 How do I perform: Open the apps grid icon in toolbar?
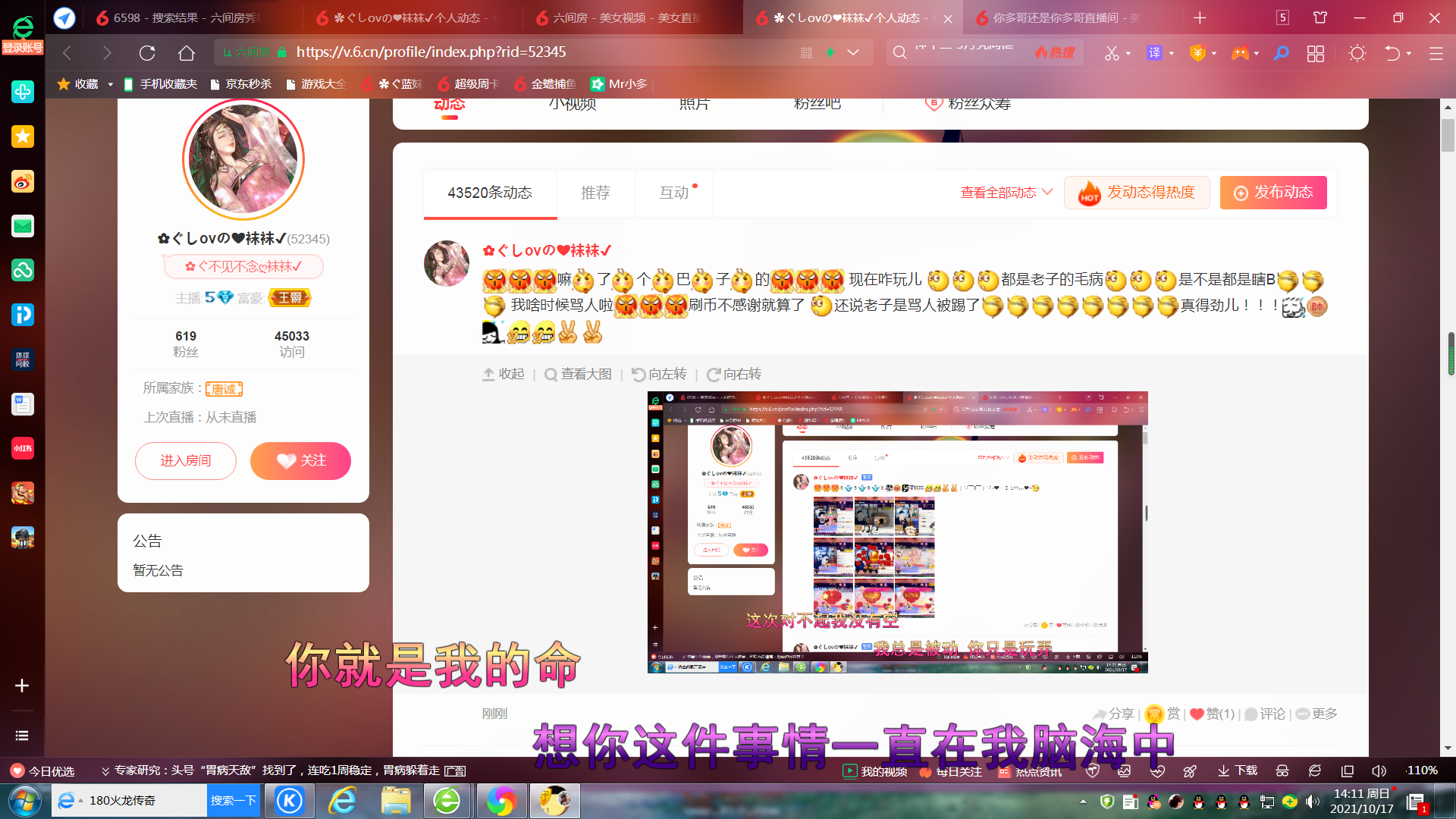1316,53
